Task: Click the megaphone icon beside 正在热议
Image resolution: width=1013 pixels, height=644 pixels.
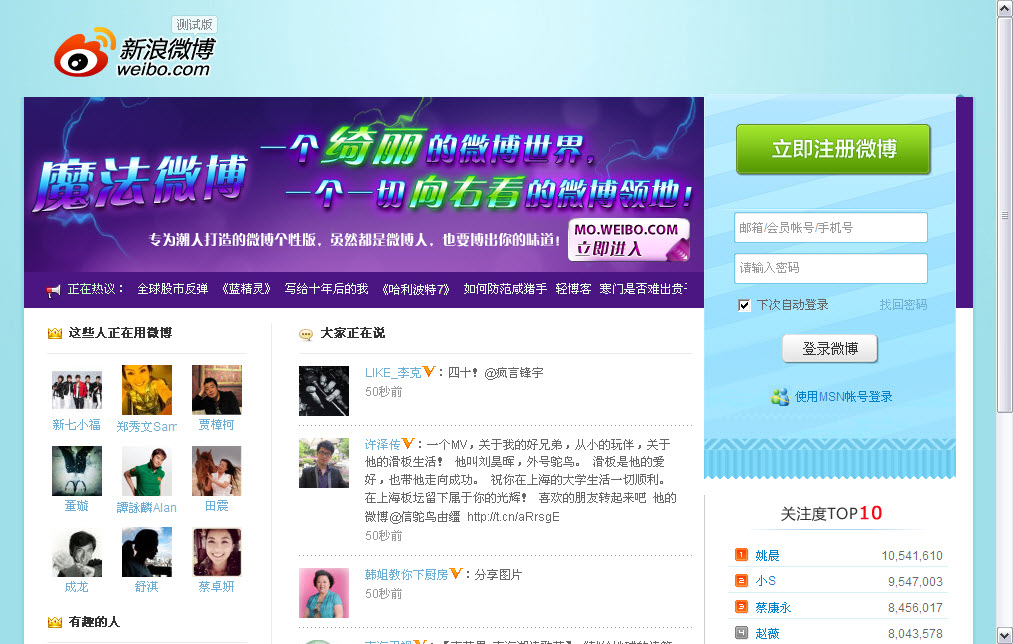Action: click(x=54, y=290)
